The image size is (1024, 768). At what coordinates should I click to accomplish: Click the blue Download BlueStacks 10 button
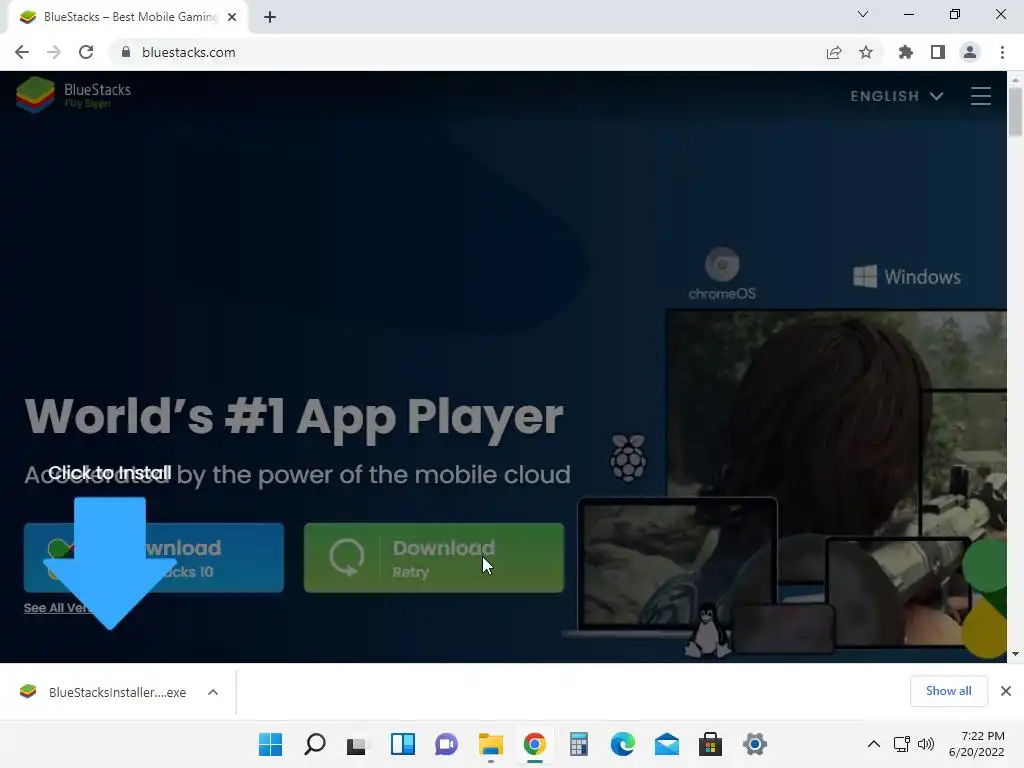point(154,558)
